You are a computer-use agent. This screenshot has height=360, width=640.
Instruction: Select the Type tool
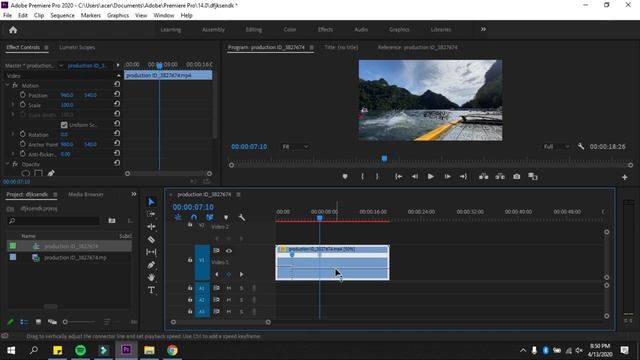(151, 290)
